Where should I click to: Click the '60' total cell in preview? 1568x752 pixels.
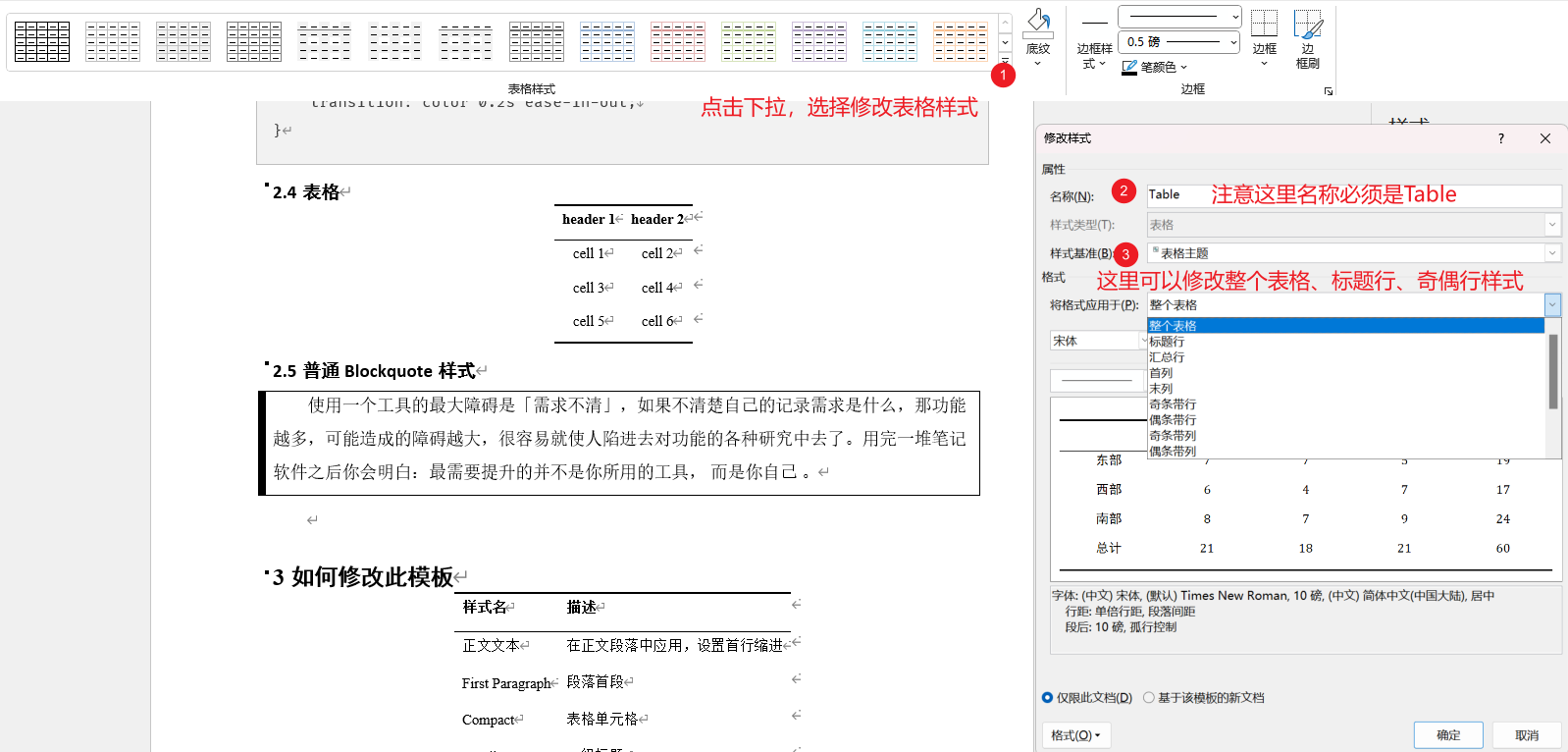pos(1503,549)
